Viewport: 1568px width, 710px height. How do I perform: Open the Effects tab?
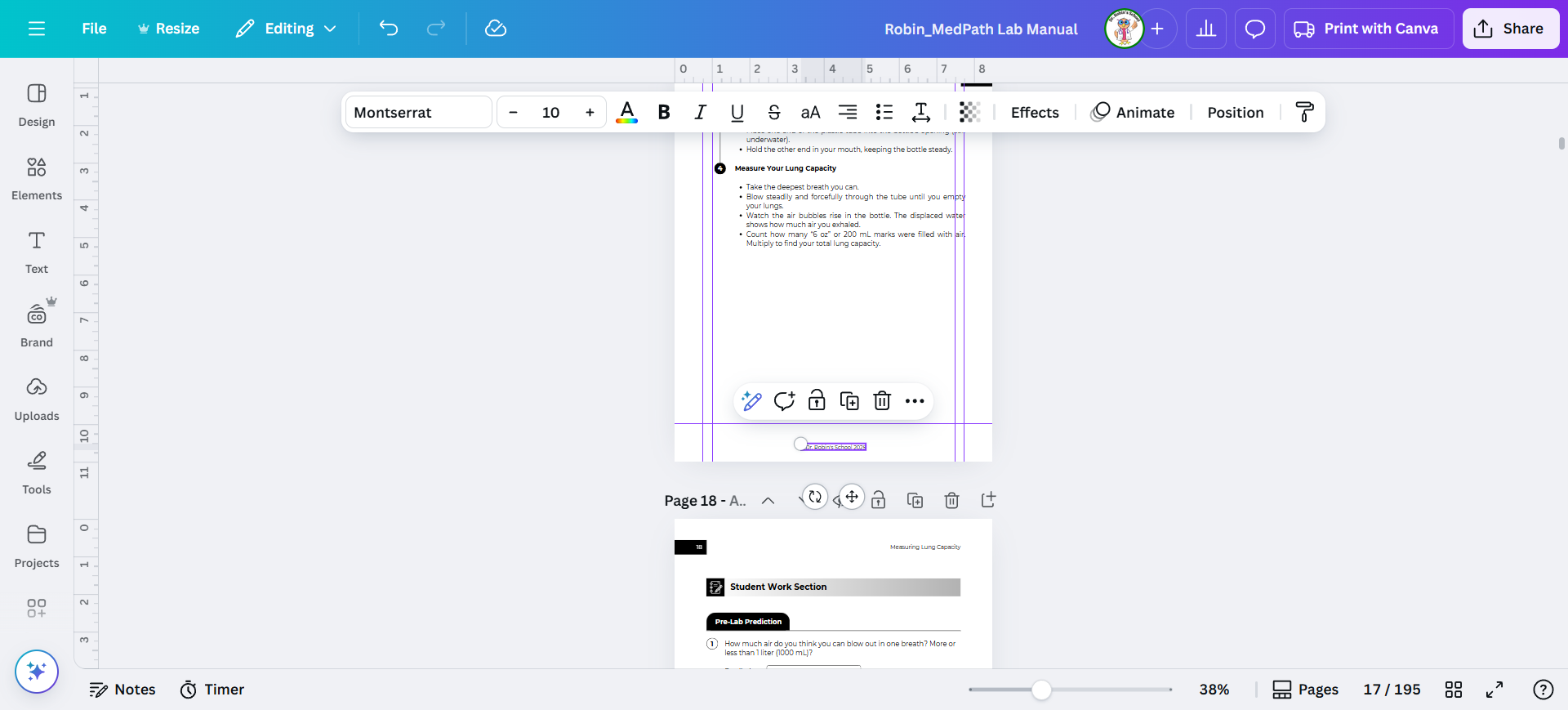1034,113
